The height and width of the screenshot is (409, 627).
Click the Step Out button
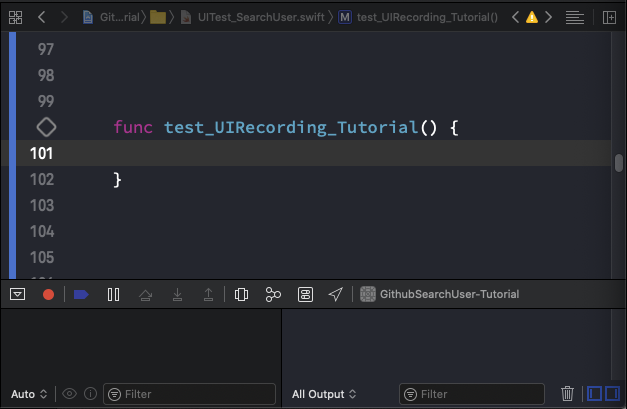point(208,294)
